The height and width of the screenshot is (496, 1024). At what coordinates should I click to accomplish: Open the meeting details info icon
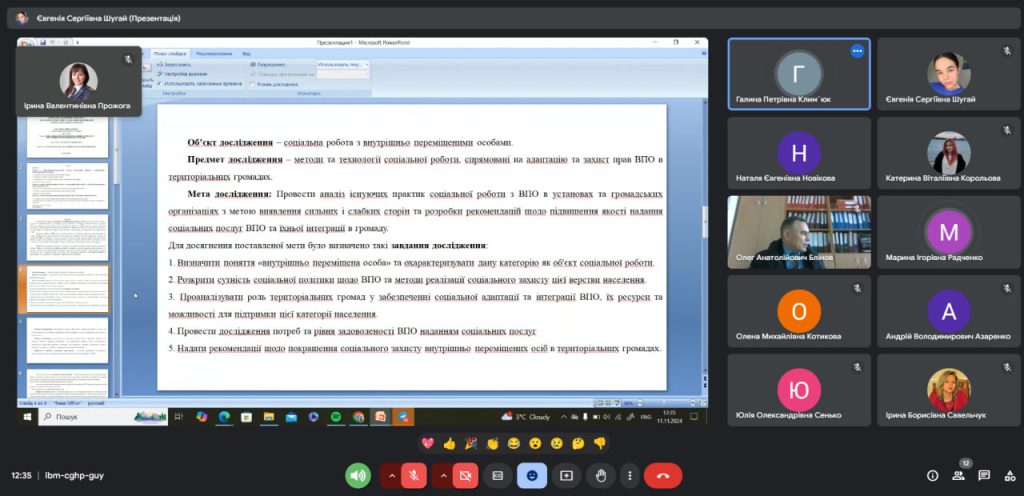(932, 475)
